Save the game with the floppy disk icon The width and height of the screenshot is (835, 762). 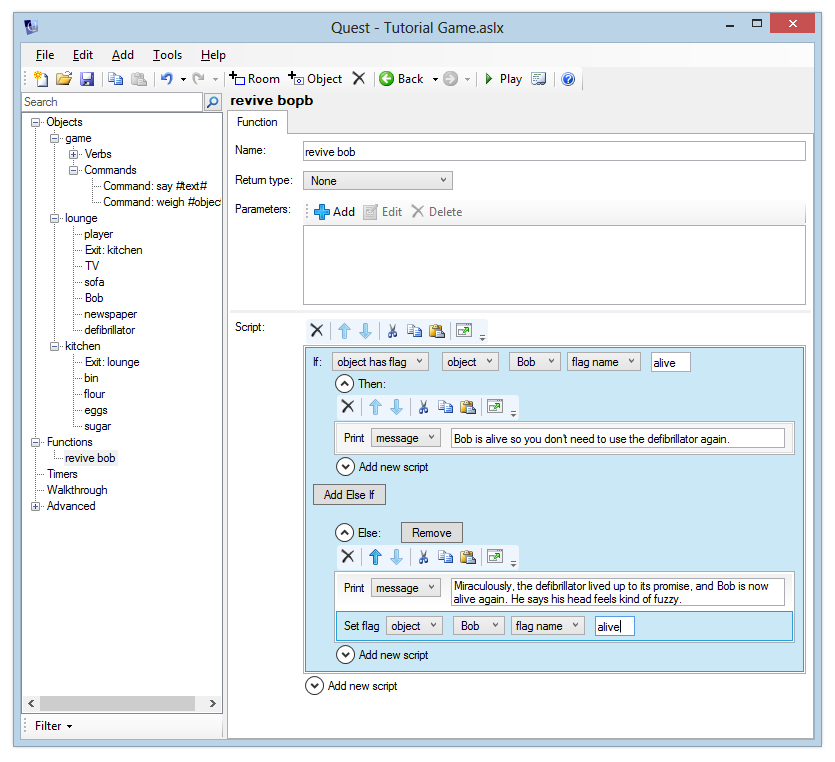click(x=87, y=79)
